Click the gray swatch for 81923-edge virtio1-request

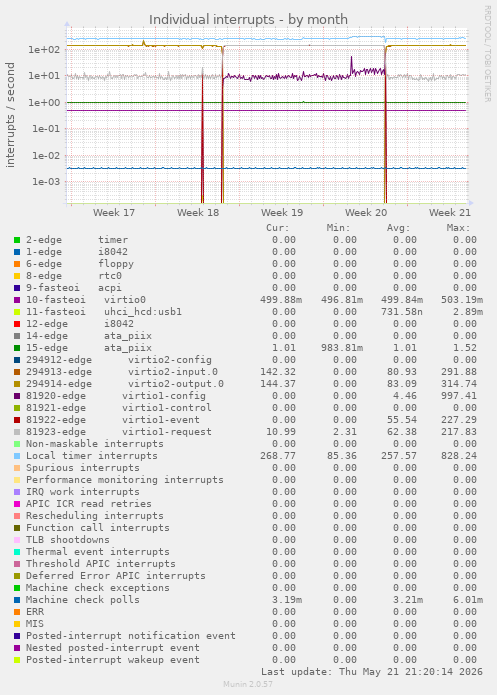click(x=17, y=432)
